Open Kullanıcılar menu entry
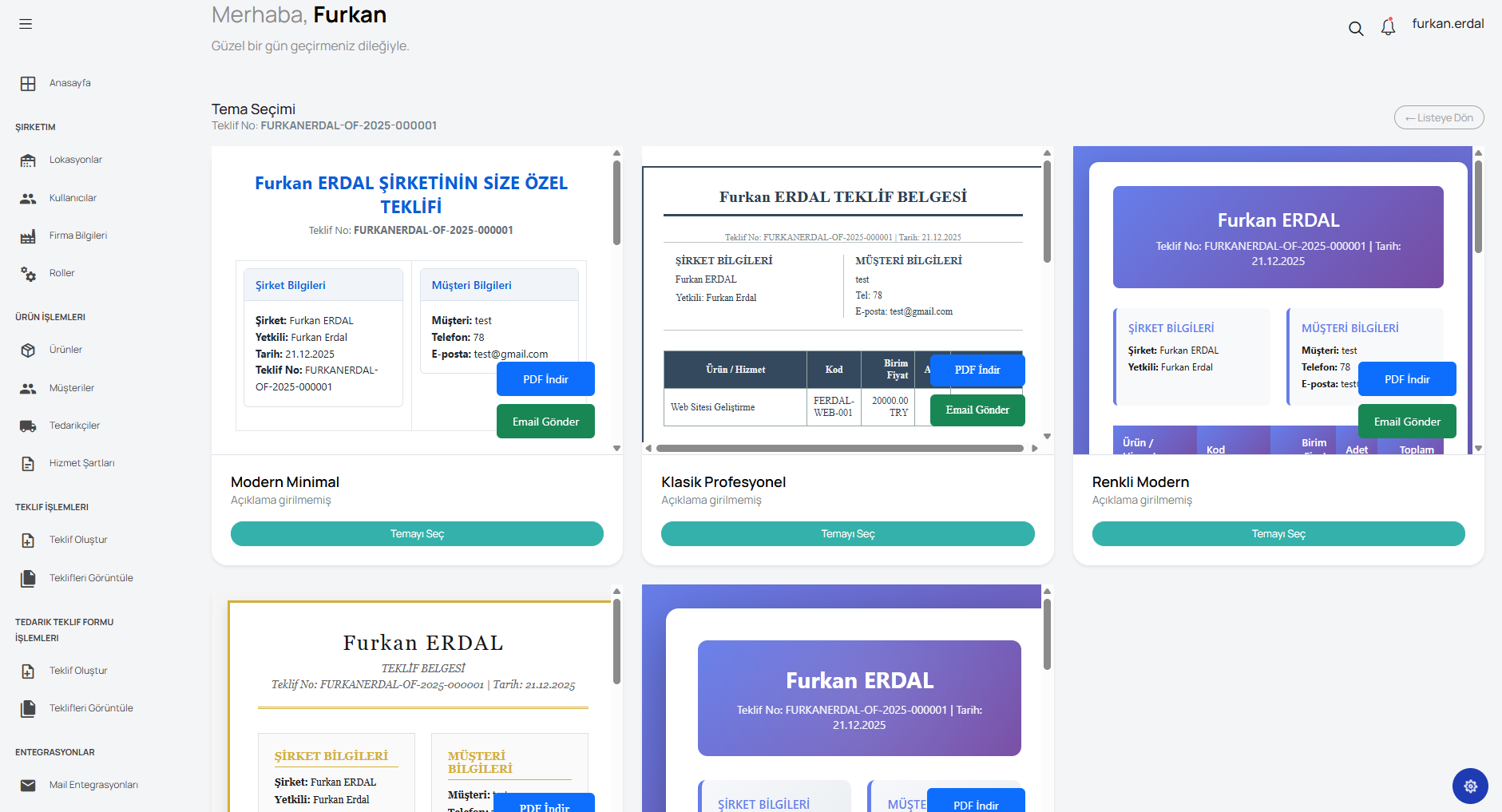The image size is (1502, 812). (x=73, y=198)
